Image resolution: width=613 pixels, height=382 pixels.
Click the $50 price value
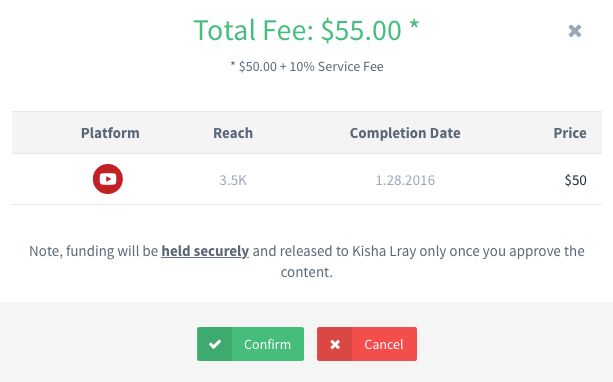pyautogui.click(x=575, y=180)
